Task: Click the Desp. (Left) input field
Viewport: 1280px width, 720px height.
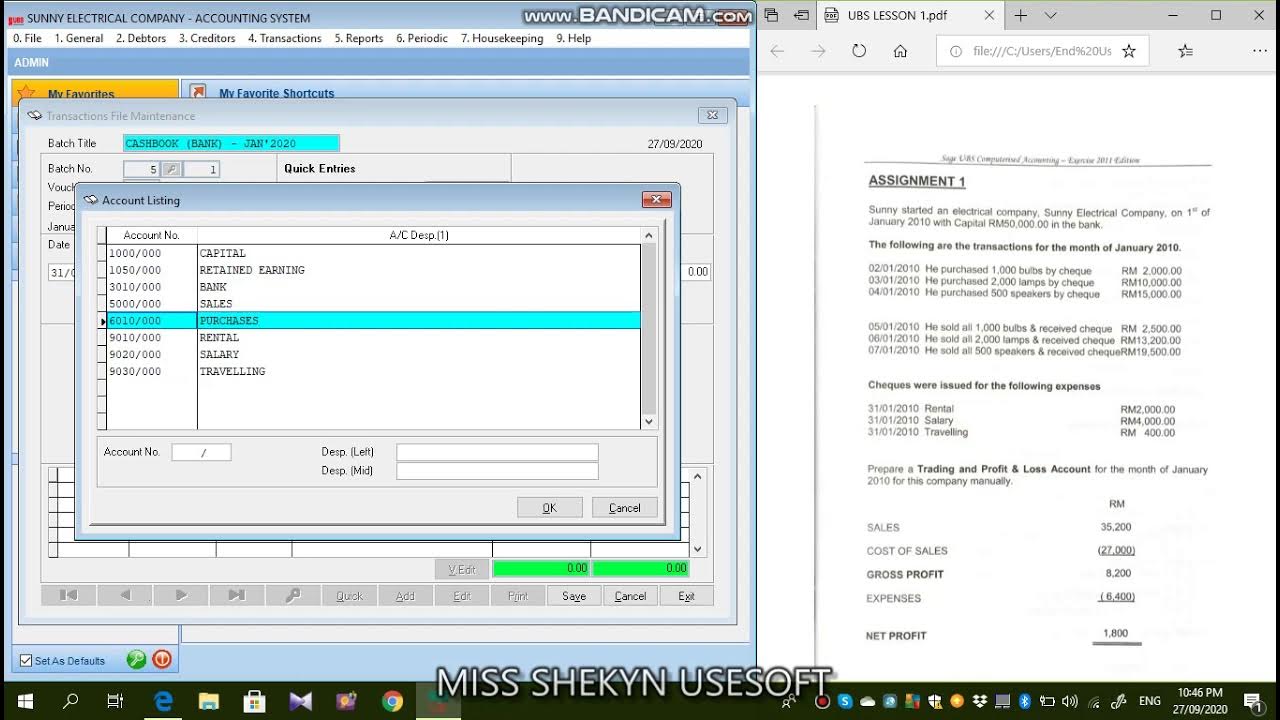Action: pyautogui.click(x=497, y=452)
